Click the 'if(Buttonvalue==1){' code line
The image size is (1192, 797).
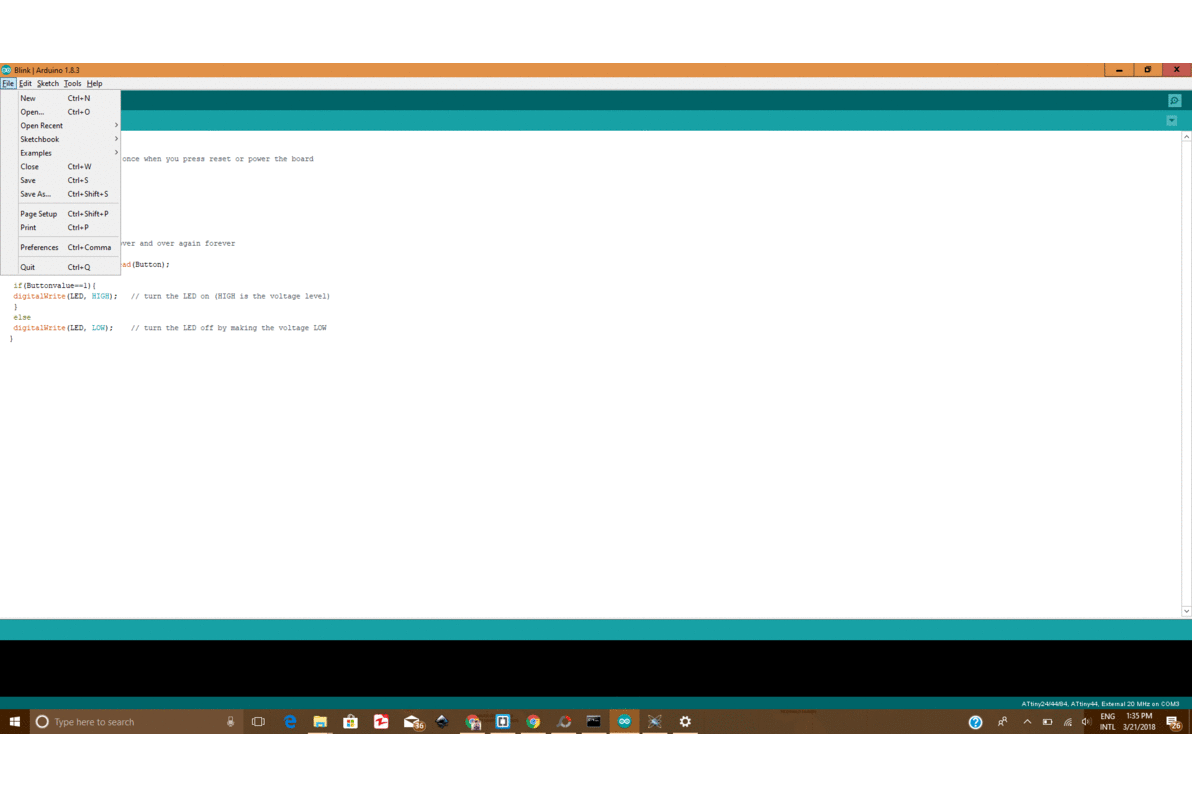pyautogui.click(x=55, y=286)
